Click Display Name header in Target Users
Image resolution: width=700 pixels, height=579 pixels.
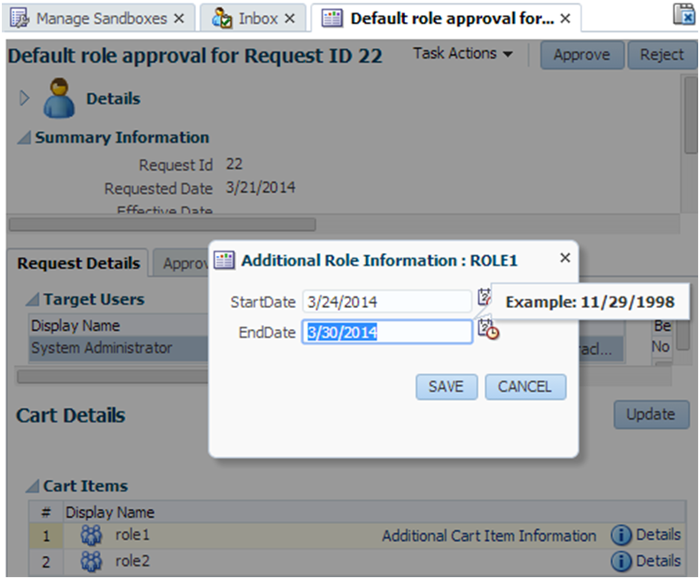(x=75, y=325)
